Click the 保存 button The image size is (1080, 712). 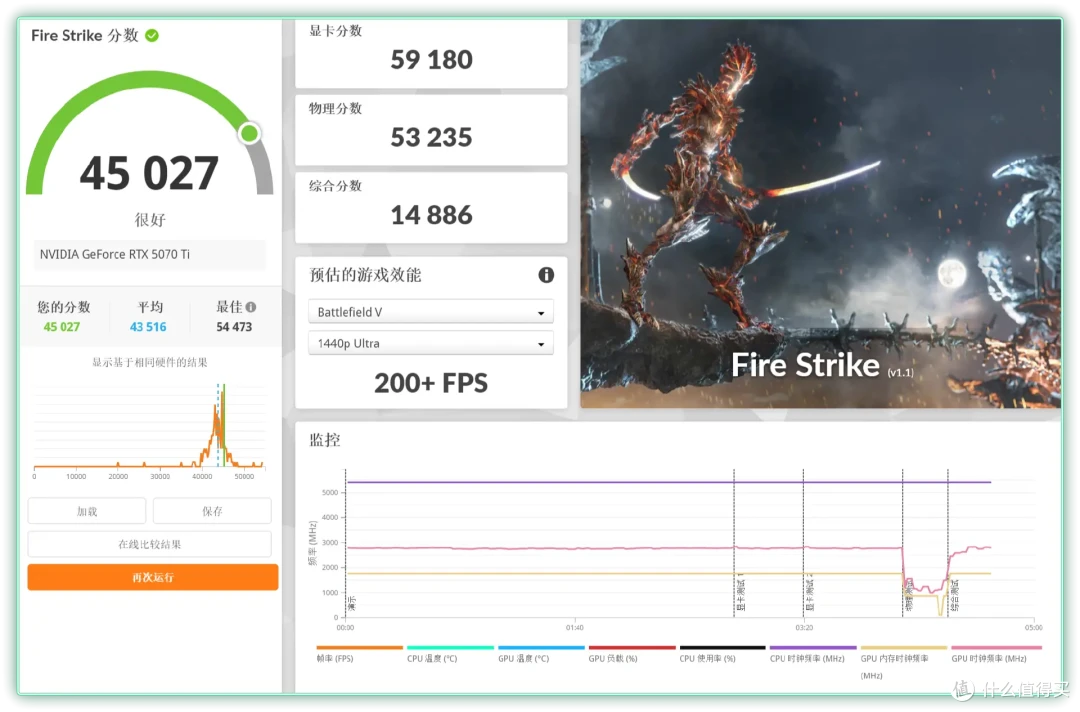pos(212,512)
